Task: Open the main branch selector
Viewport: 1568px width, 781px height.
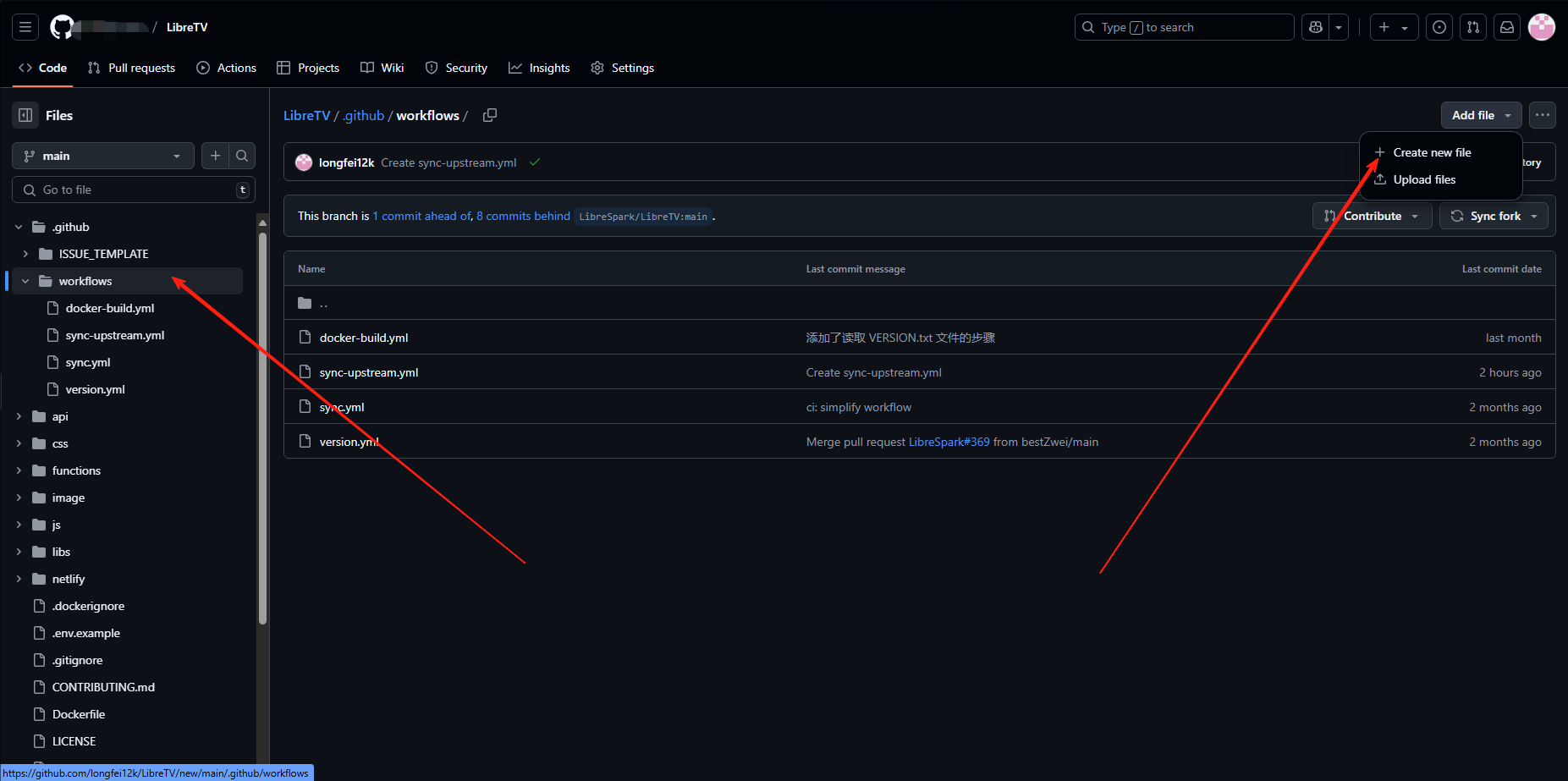Action: (103, 156)
